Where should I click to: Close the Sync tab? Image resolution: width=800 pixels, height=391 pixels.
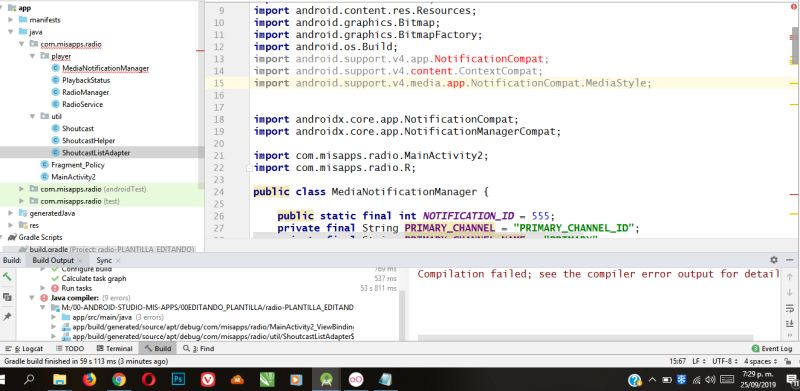click(x=118, y=261)
